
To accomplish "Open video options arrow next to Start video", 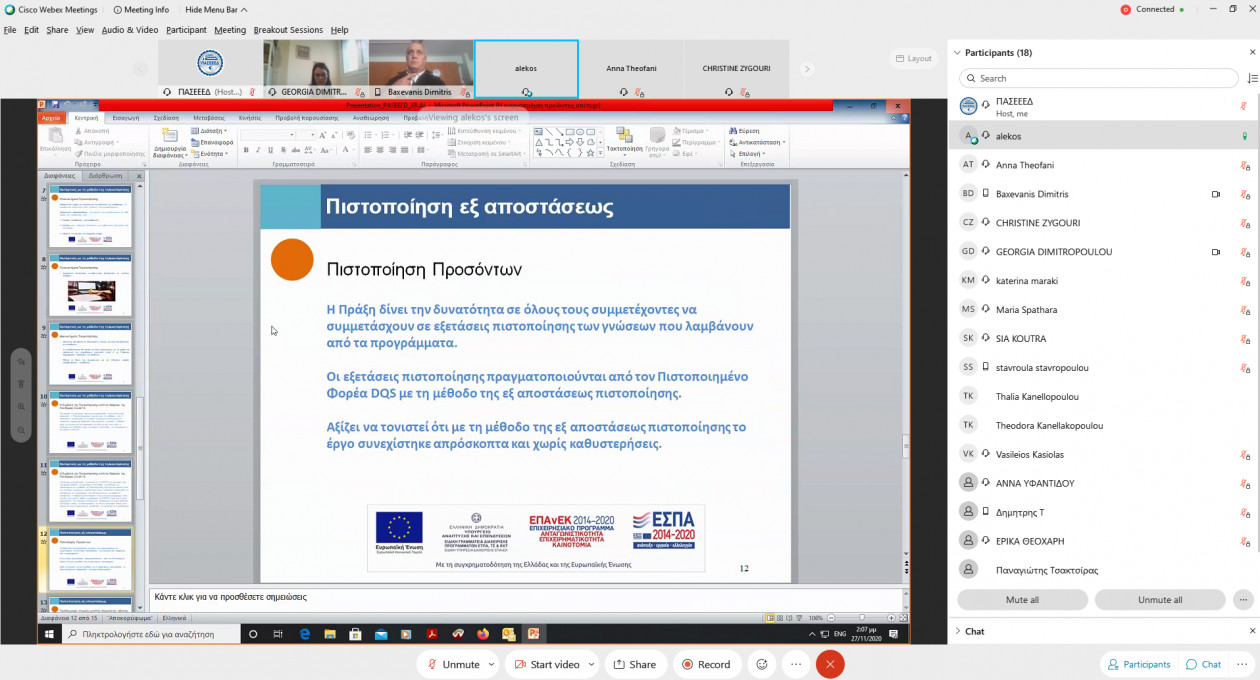I will (x=592, y=664).
